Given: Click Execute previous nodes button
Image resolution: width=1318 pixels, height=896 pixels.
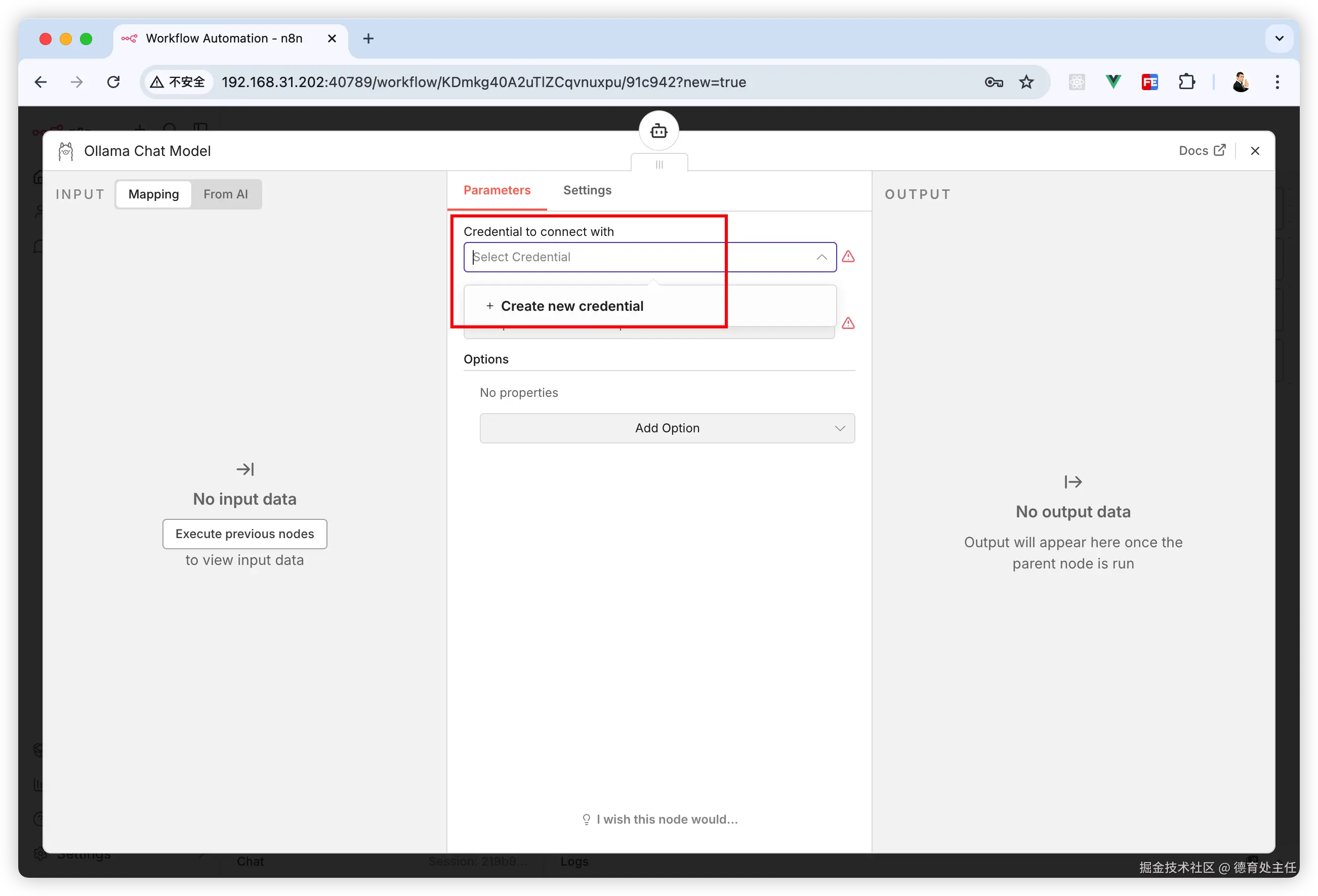Looking at the screenshot, I should (244, 534).
